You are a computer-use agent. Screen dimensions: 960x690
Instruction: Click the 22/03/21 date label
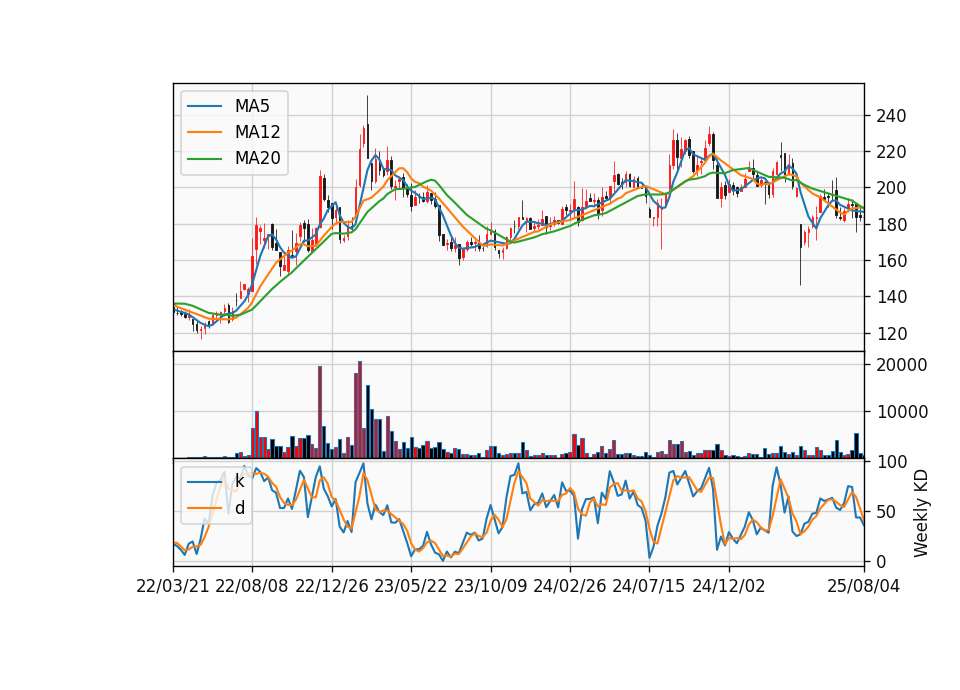tap(173, 586)
